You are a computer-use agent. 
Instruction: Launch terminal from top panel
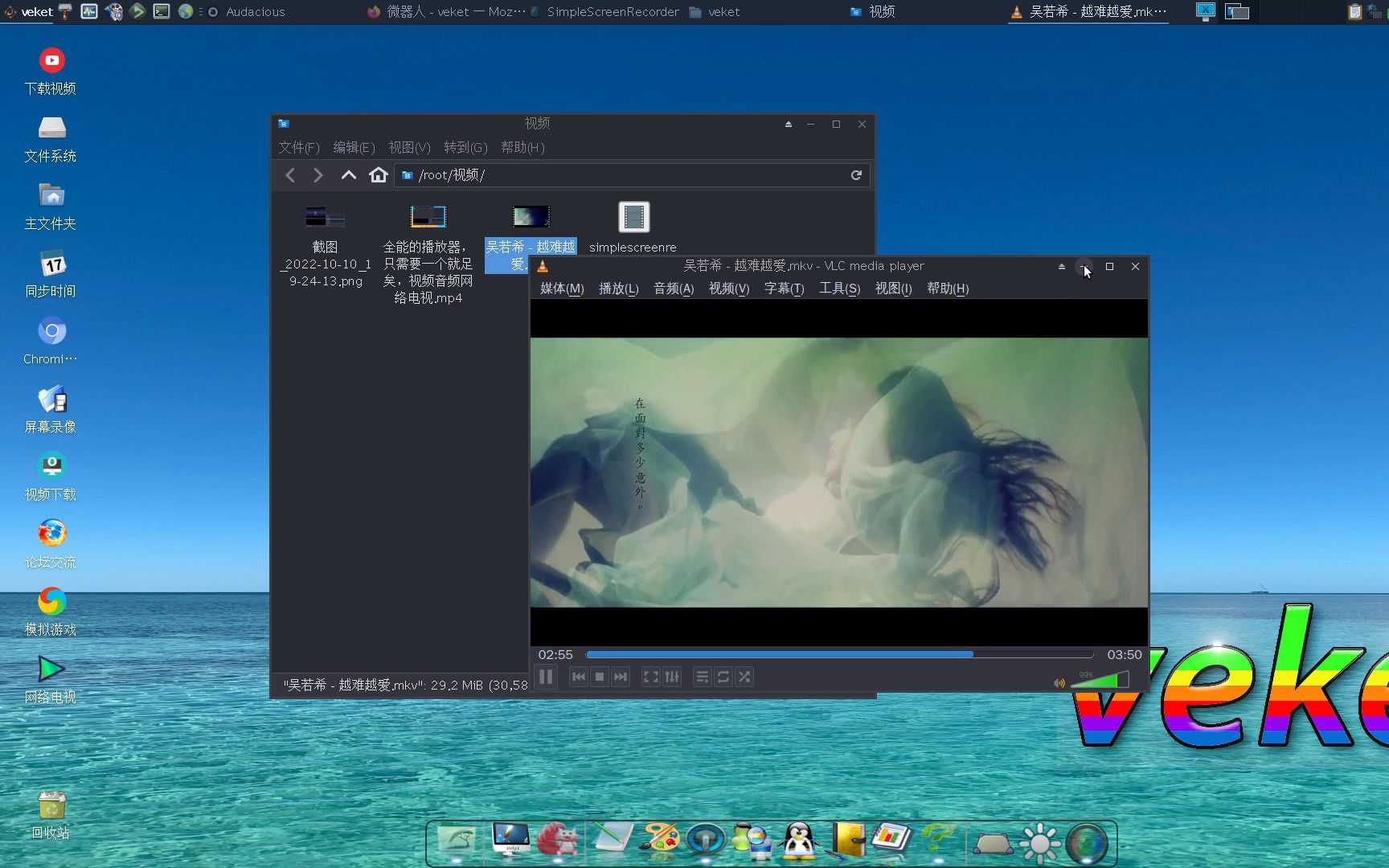coord(162,11)
